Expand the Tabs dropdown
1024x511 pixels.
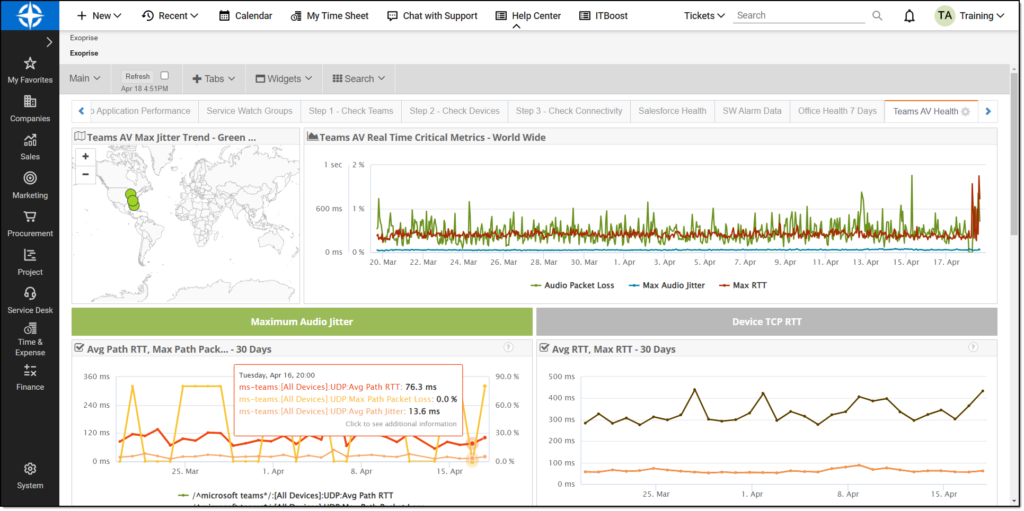(214, 78)
